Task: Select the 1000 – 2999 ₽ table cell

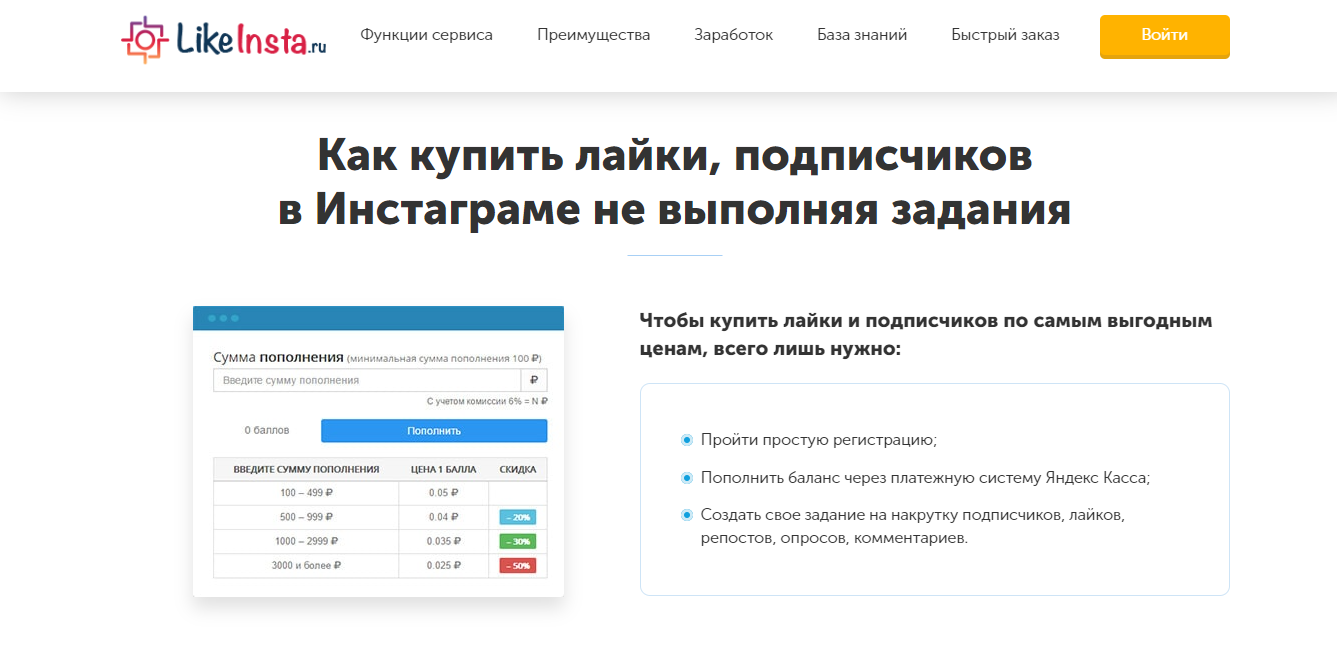Action: point(306,541)
